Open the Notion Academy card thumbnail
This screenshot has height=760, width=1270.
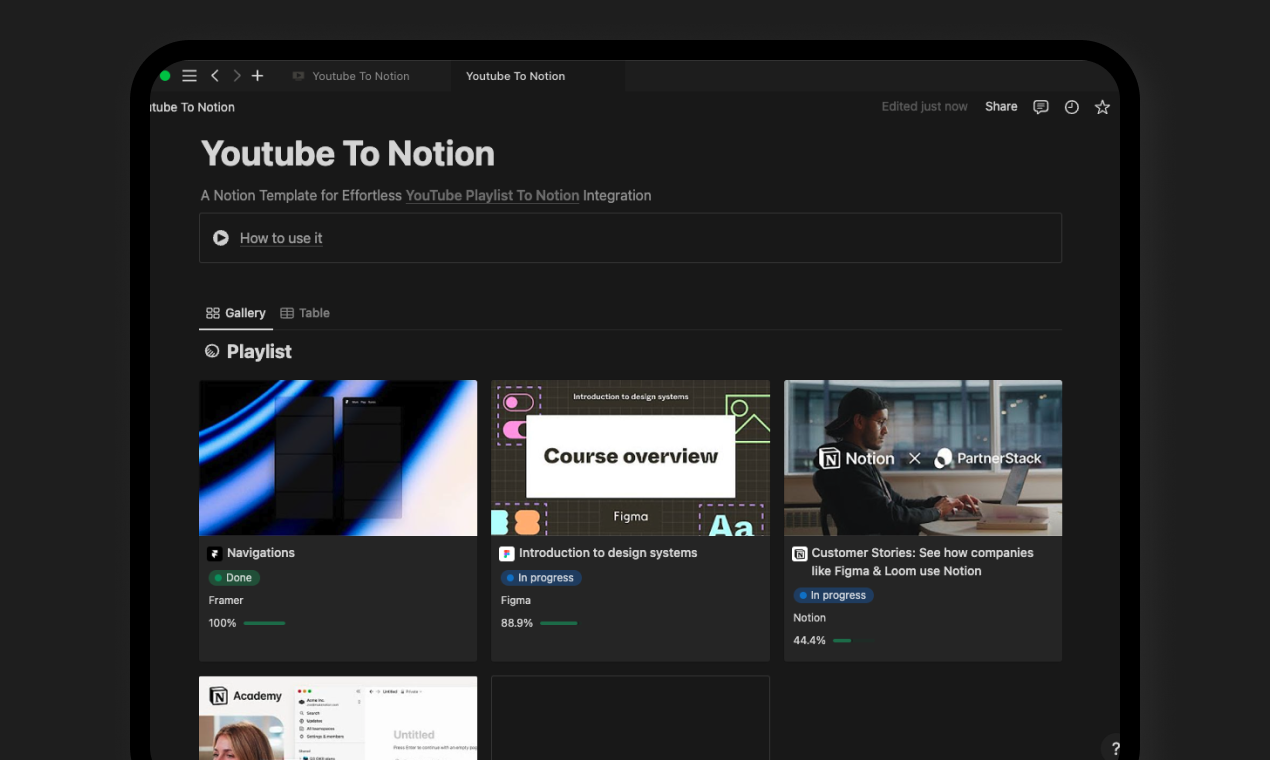point(338,718)
